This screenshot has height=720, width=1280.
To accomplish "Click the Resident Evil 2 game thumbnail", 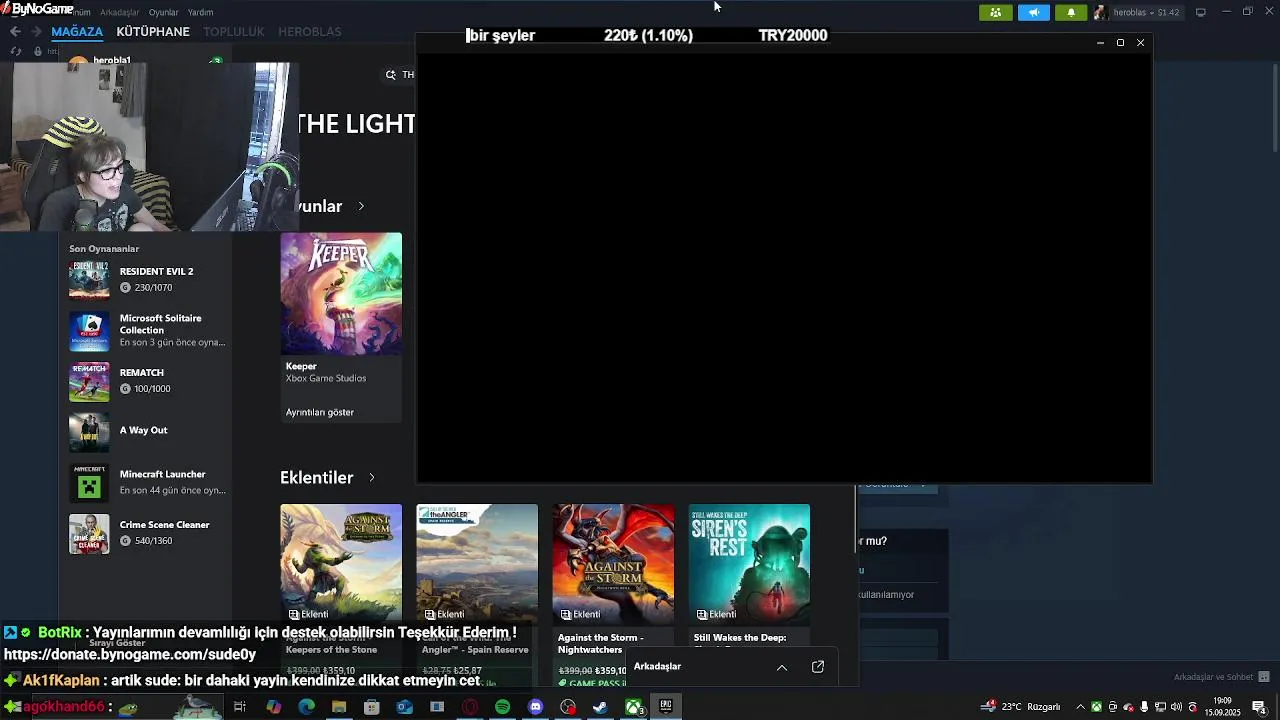I will [x=89, y=279].
